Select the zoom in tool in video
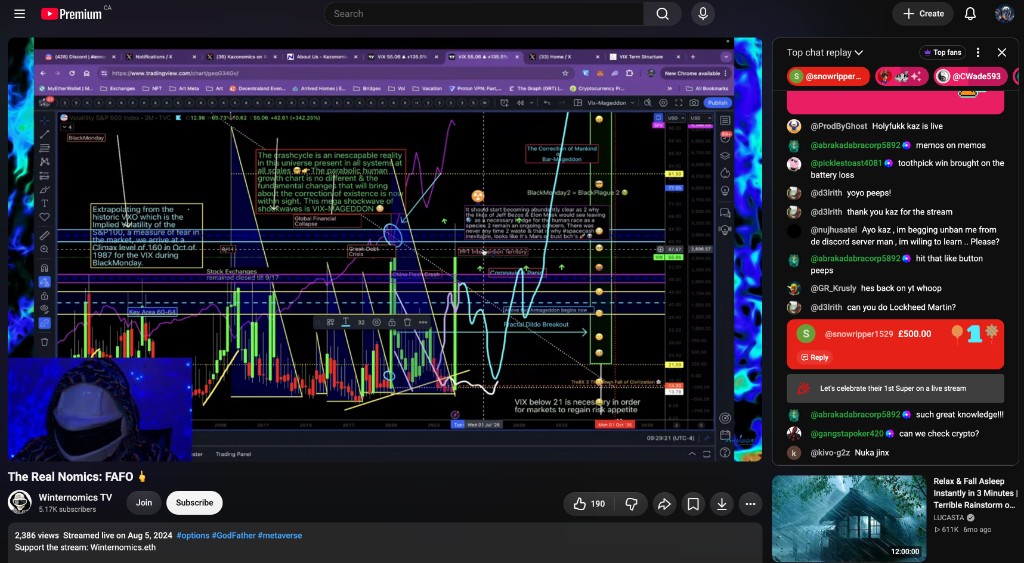This screenshot has width=1024, height=563. [44, 249]
